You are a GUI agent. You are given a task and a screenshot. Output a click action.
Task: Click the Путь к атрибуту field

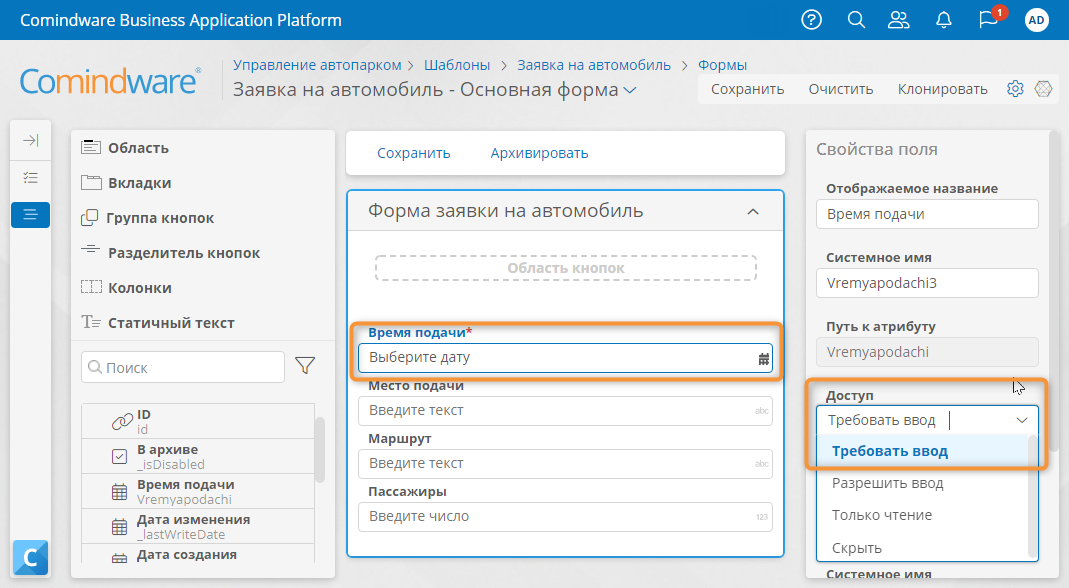pos(927,352)
